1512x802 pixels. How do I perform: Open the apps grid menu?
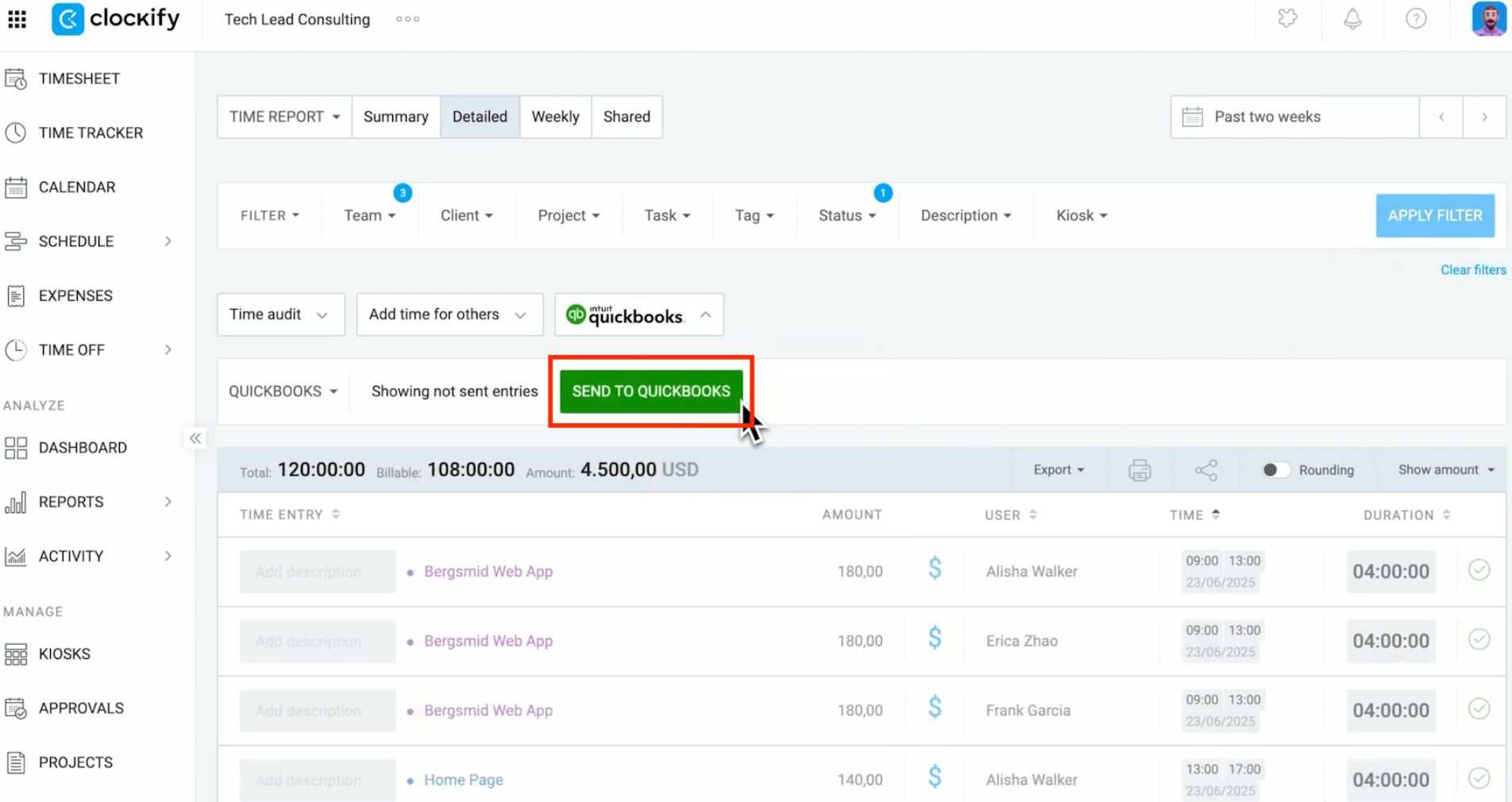click(17, 19)
